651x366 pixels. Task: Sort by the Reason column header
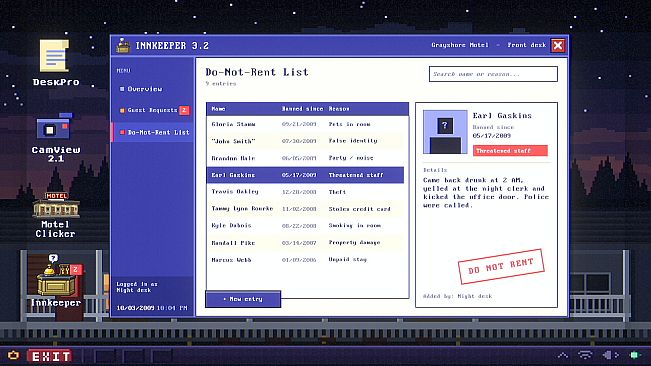coord(339,109)
